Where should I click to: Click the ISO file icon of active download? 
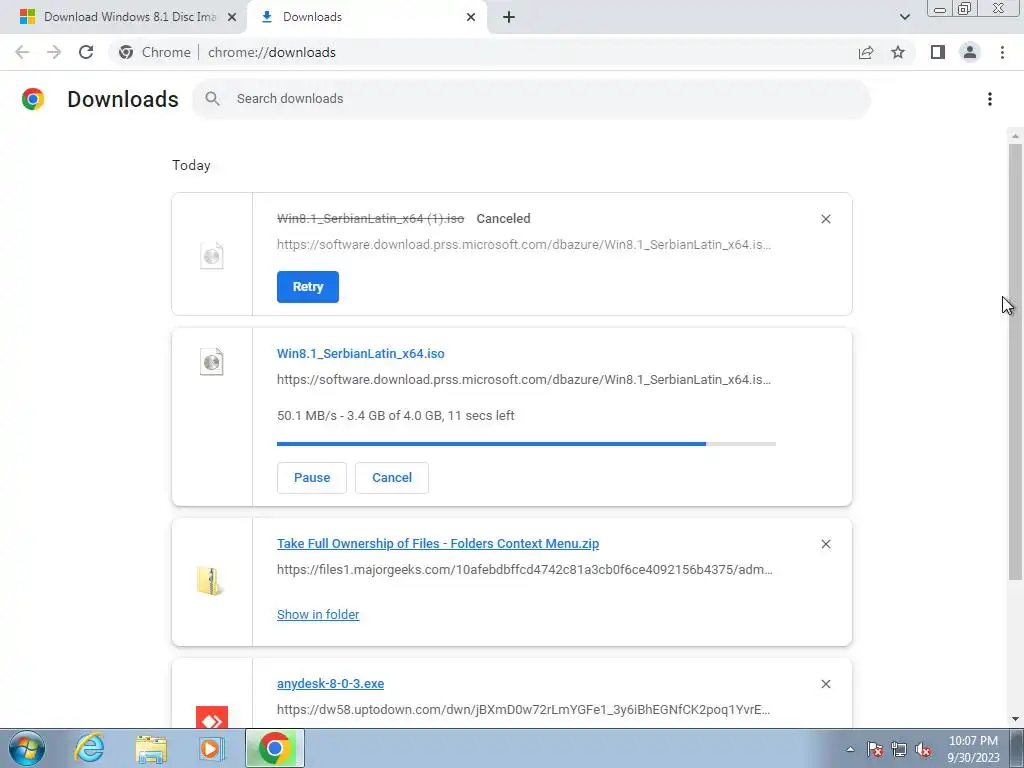[x=212, y=361]
